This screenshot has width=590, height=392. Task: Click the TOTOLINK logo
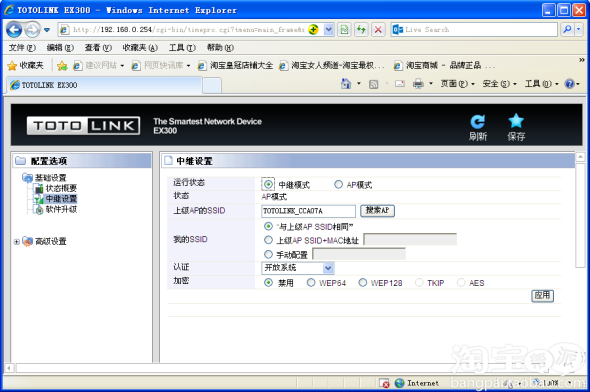click(84, 126)
